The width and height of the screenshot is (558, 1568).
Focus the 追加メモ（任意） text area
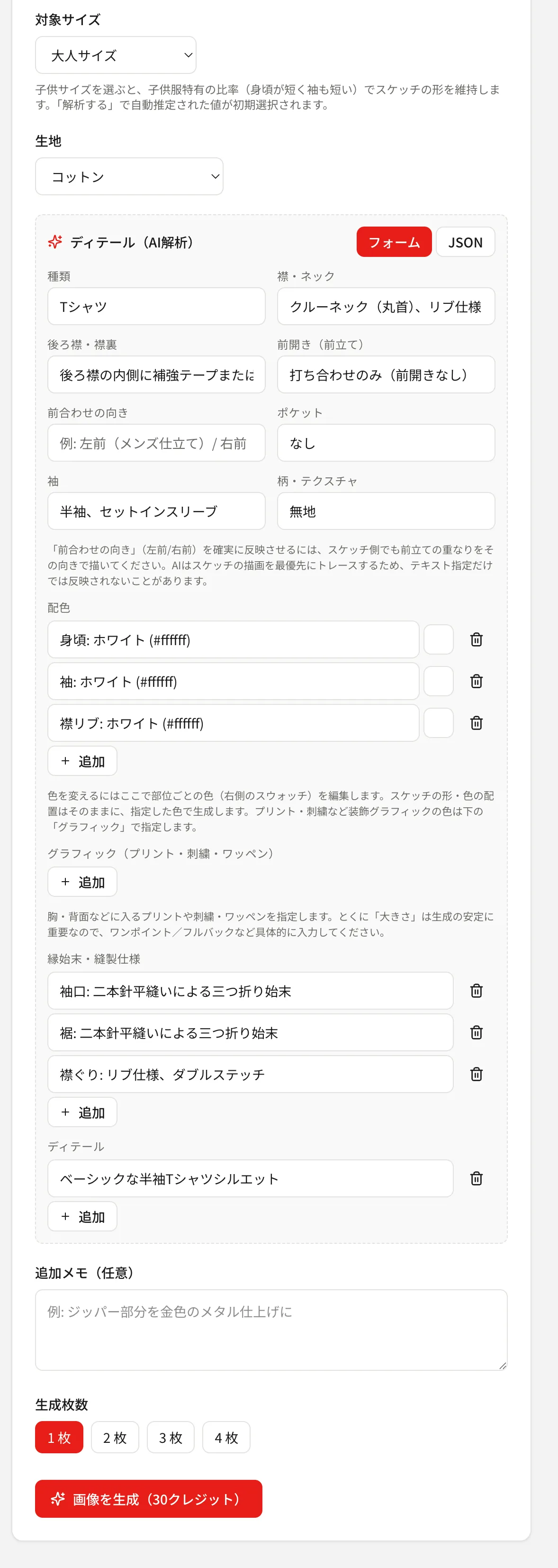[x=271, y=1330]
